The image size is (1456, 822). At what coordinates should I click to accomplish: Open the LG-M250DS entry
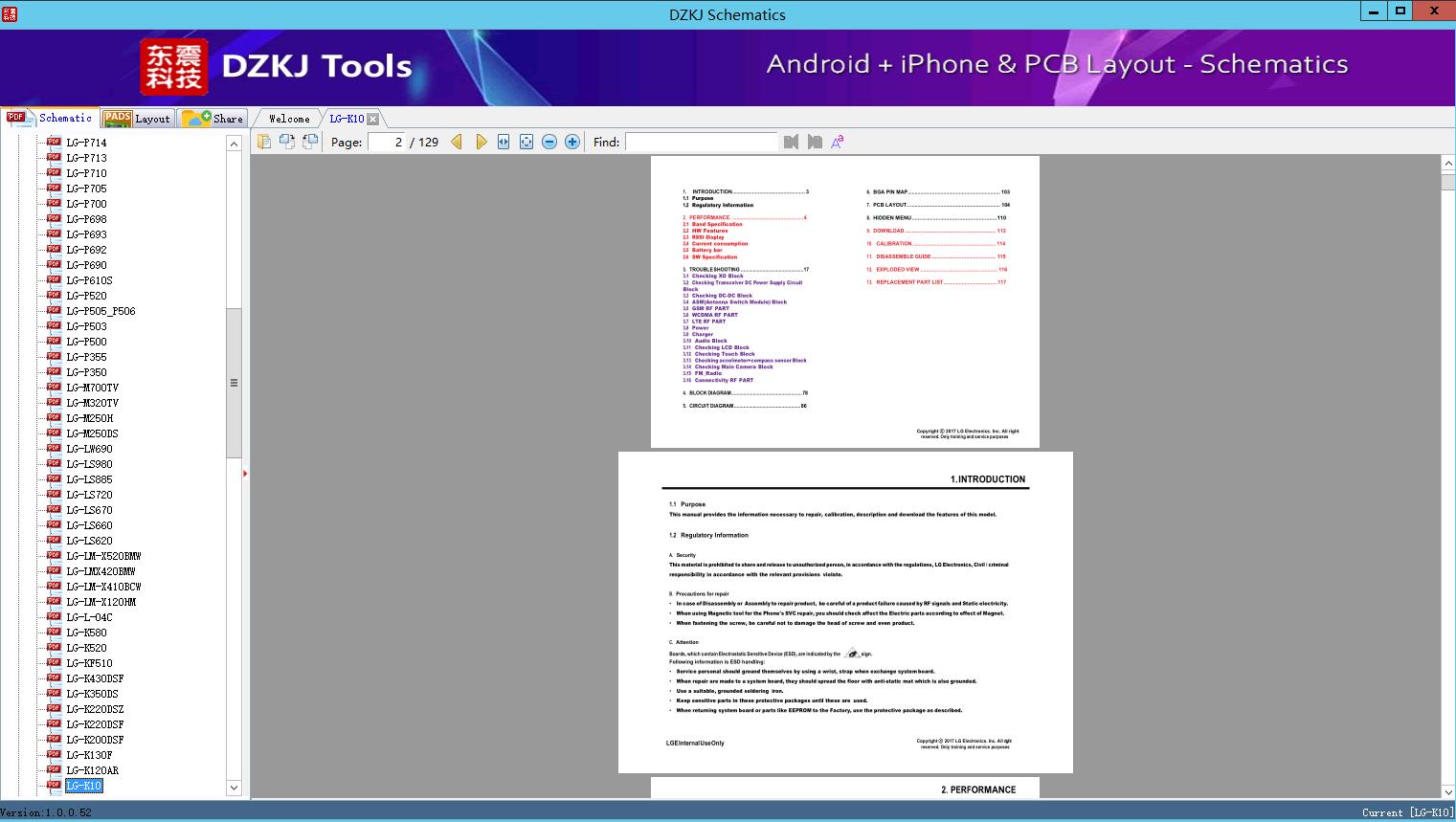pos(92,433)
